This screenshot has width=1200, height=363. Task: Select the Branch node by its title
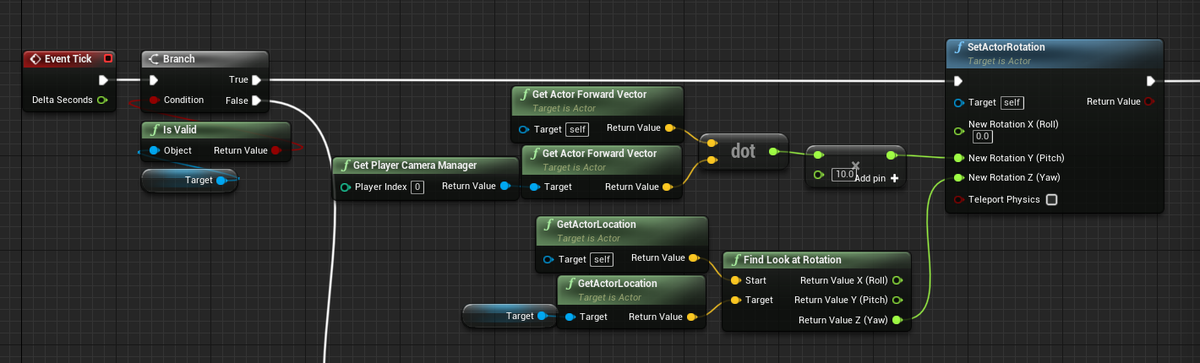click(178, 59)
